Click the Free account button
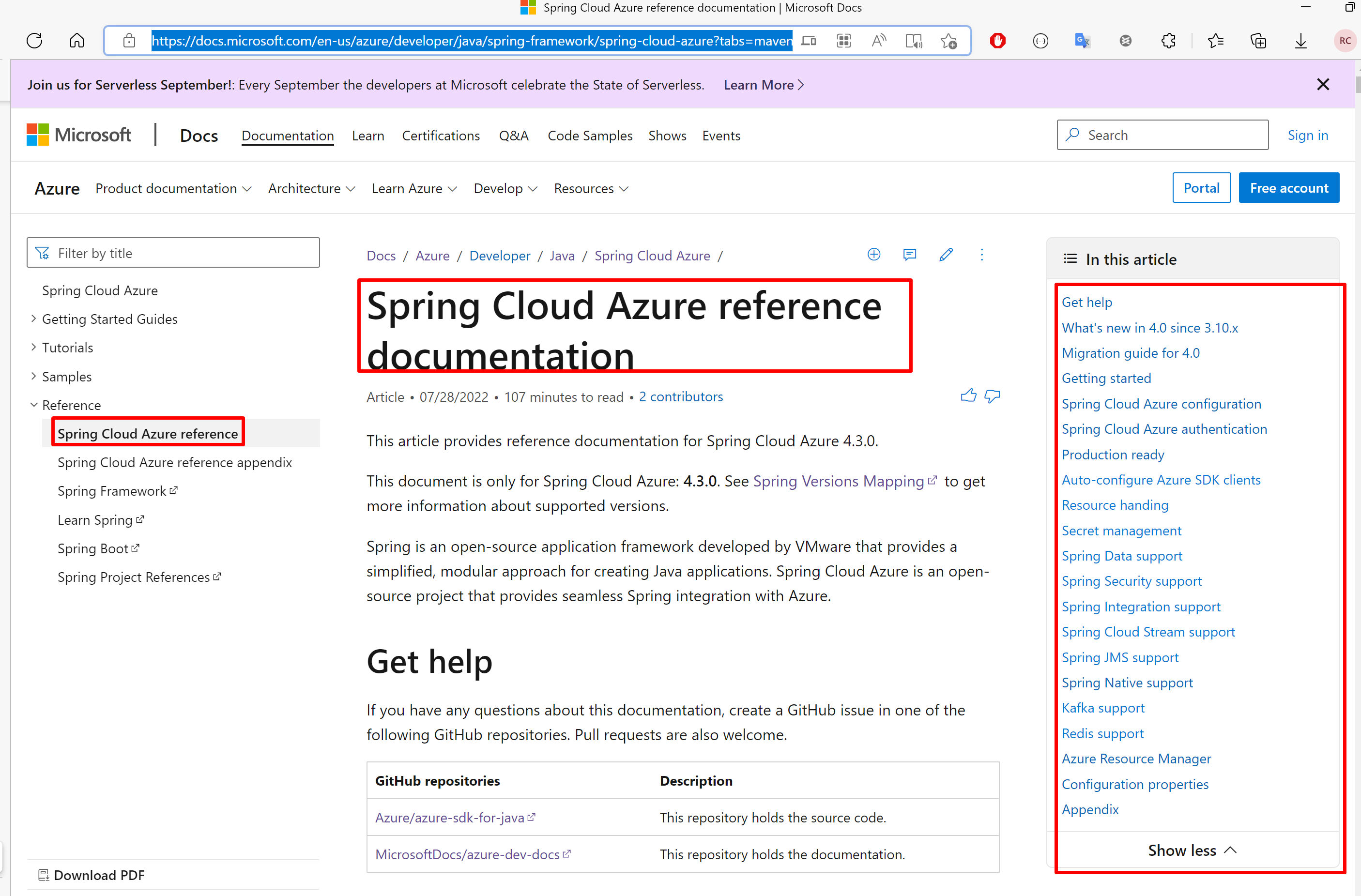This screenshot has height=896, width=1361. tap(1289, 187)
